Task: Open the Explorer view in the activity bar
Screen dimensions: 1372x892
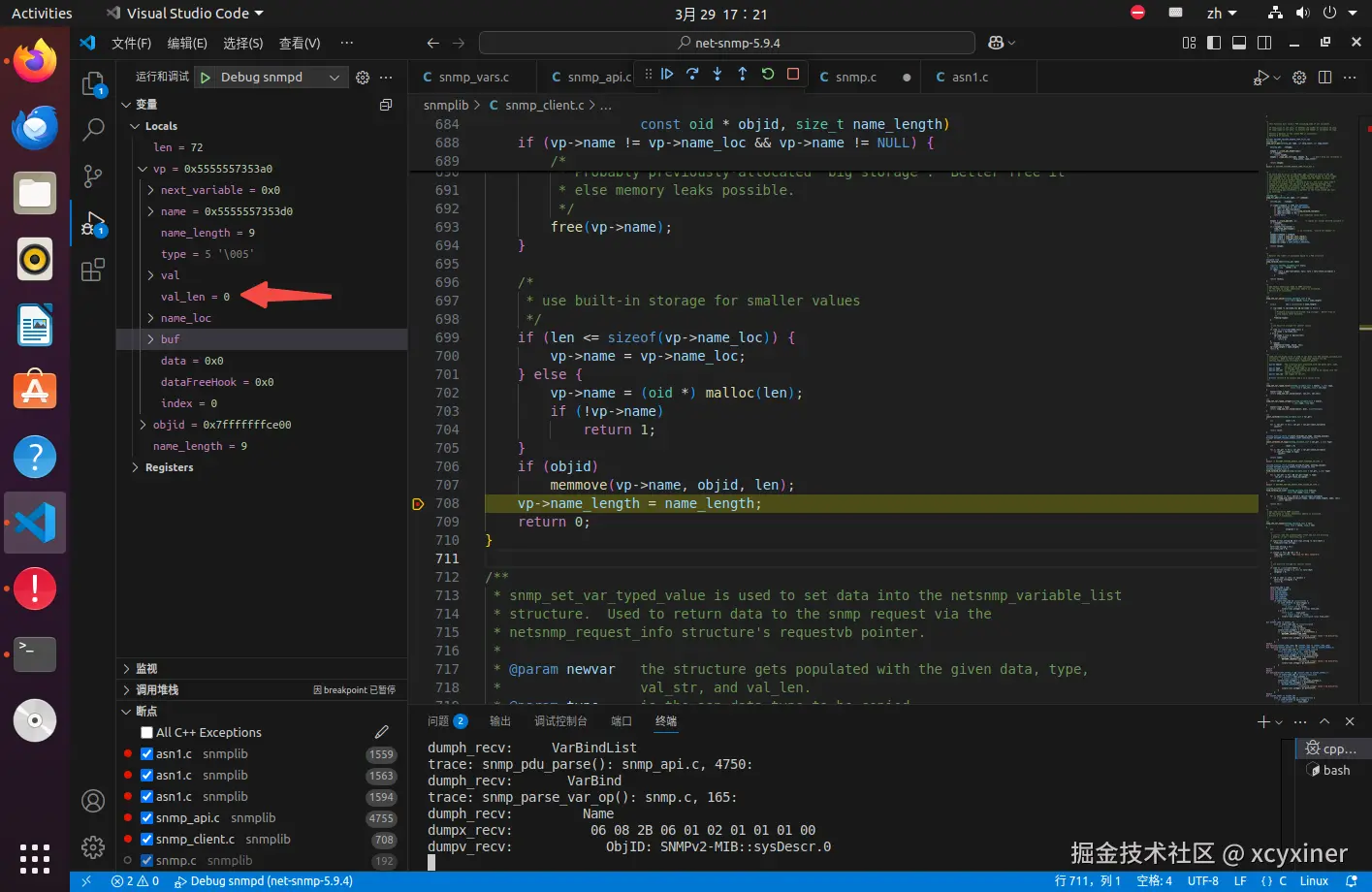Action: (93, 84)
